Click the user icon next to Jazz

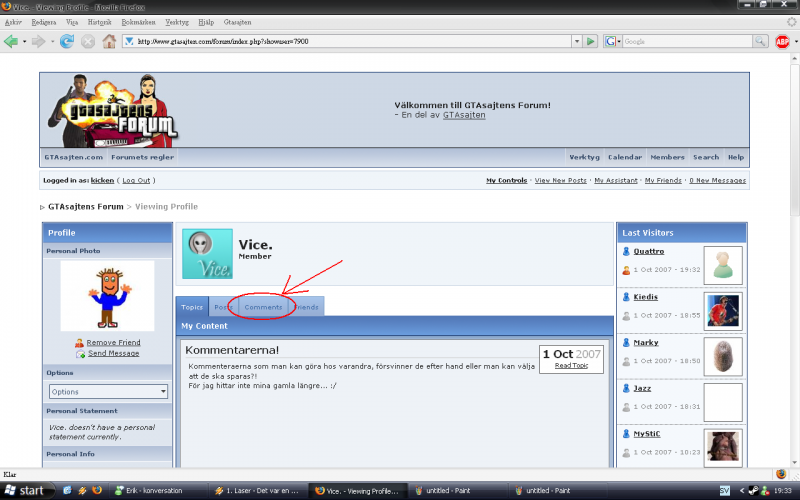click(626, 388)
